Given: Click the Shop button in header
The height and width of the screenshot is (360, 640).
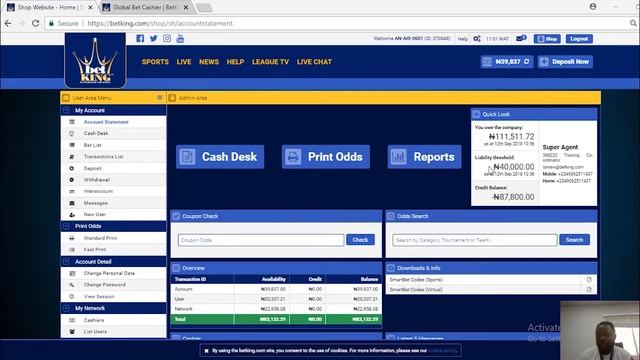Looking at the screenshot, I should [x=547, y=39].
